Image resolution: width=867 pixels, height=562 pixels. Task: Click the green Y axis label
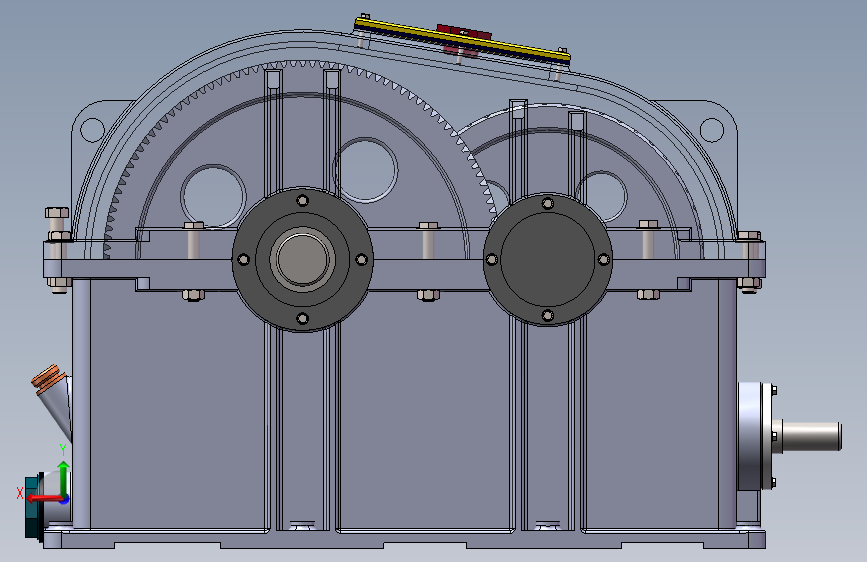(x=63, y=450)
